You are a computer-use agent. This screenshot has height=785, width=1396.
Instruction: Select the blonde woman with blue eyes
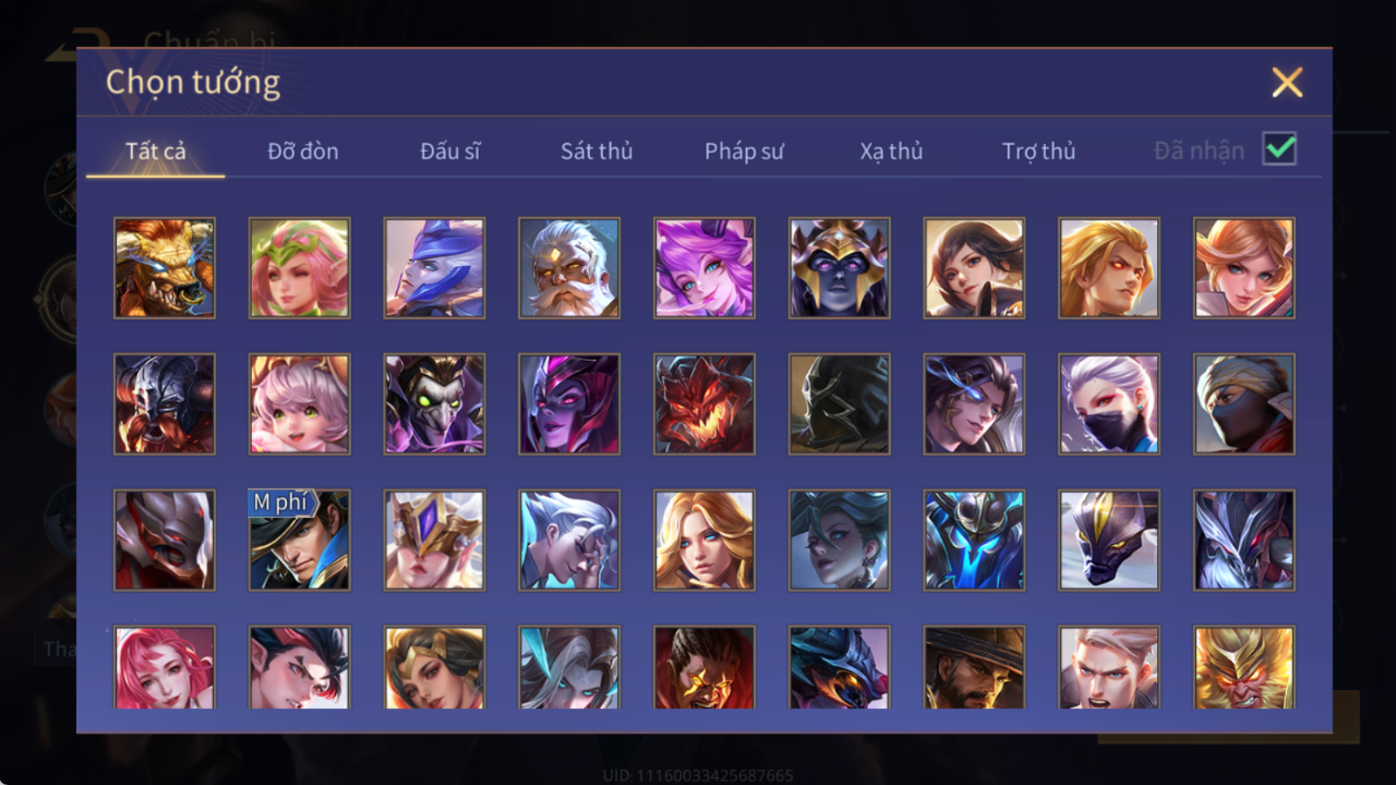coord(704,540)
